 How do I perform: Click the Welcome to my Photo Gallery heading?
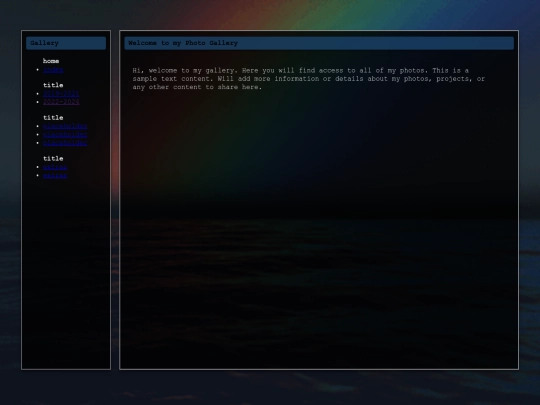(x=319, y=43)
